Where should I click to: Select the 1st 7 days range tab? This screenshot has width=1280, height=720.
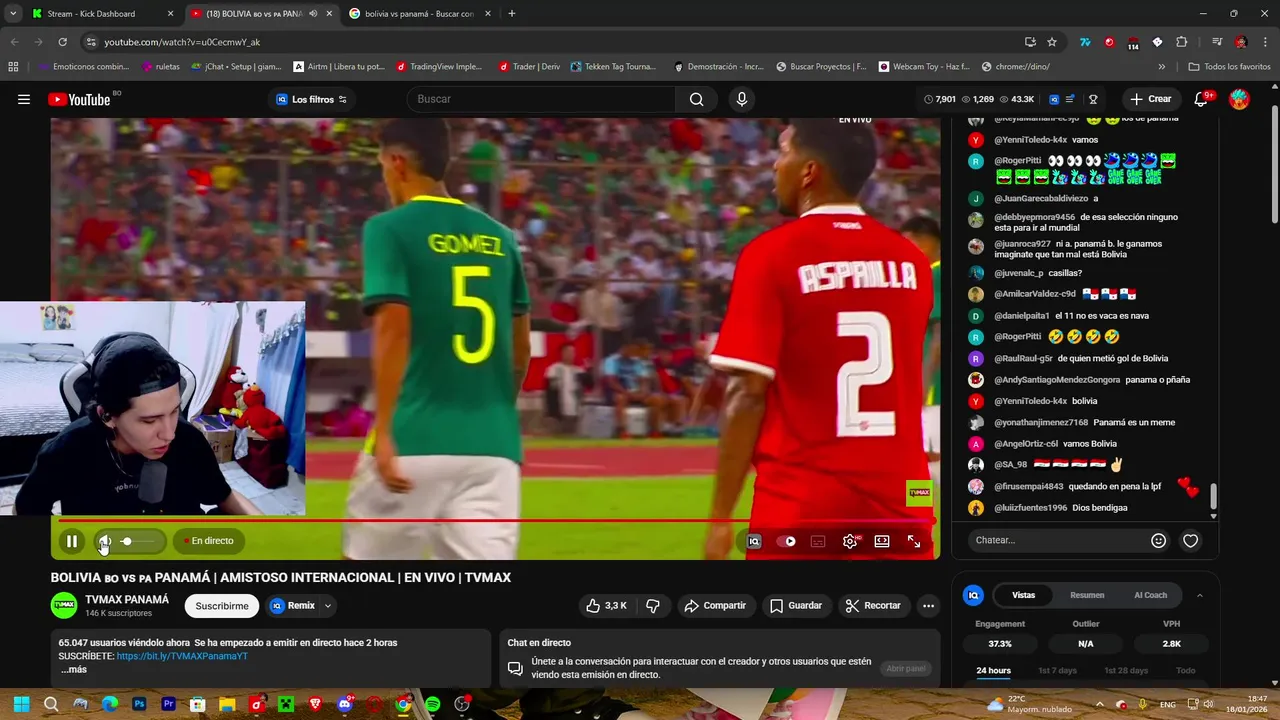1057,670
